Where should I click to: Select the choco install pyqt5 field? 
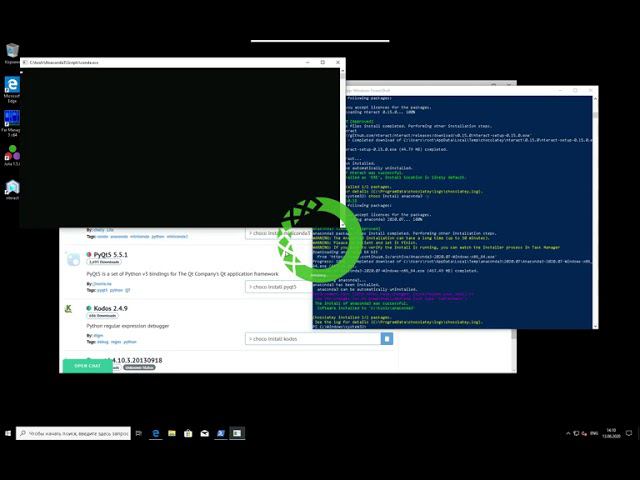point(279,287)
